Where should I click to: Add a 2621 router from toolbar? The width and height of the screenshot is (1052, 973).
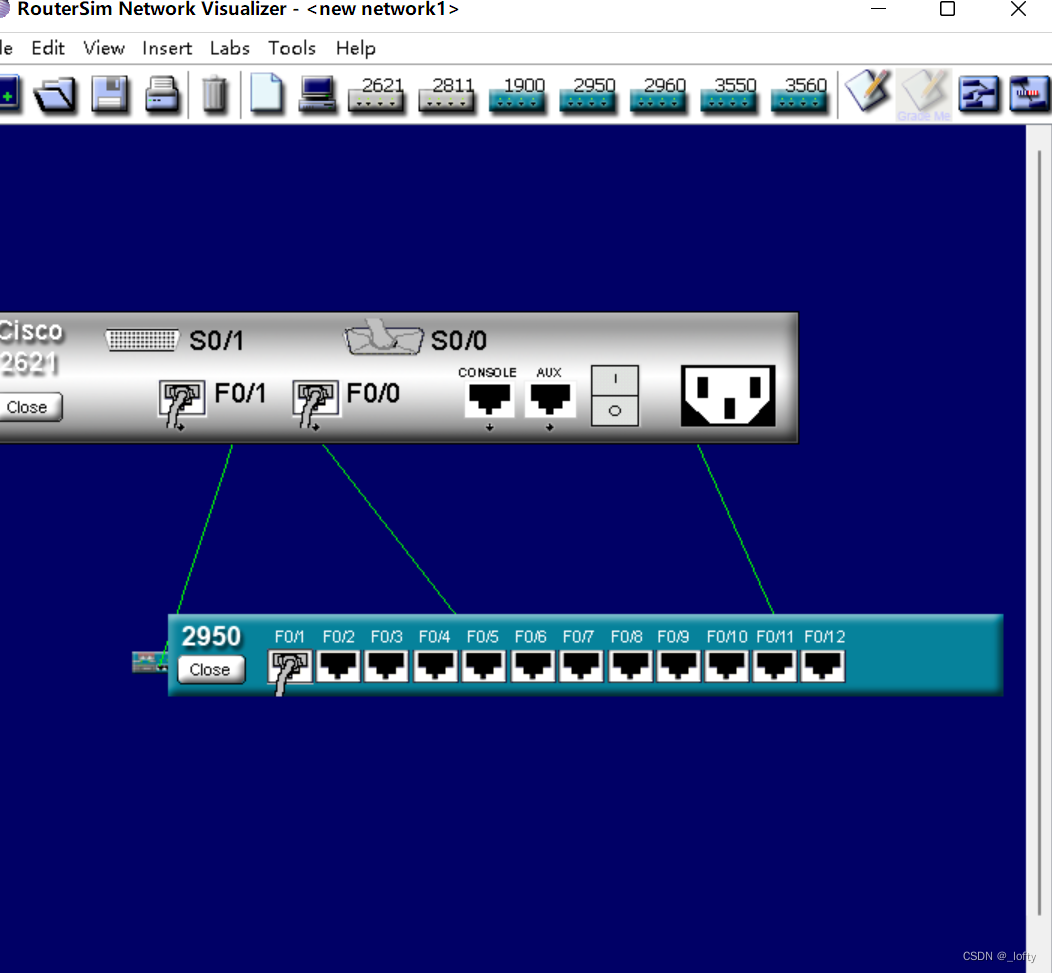pos(376,94)
